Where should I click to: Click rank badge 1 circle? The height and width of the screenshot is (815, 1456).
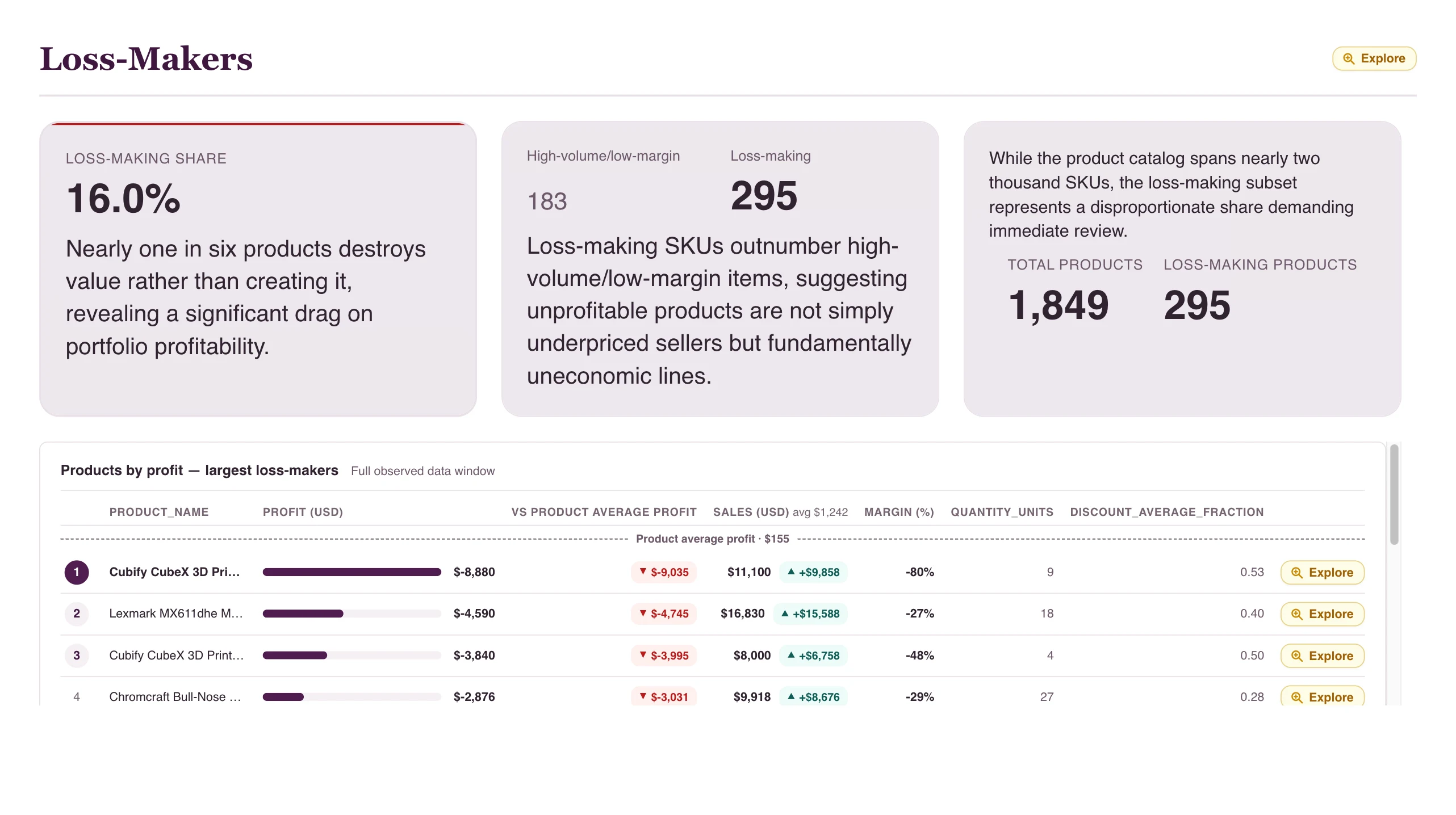(77, 572)
